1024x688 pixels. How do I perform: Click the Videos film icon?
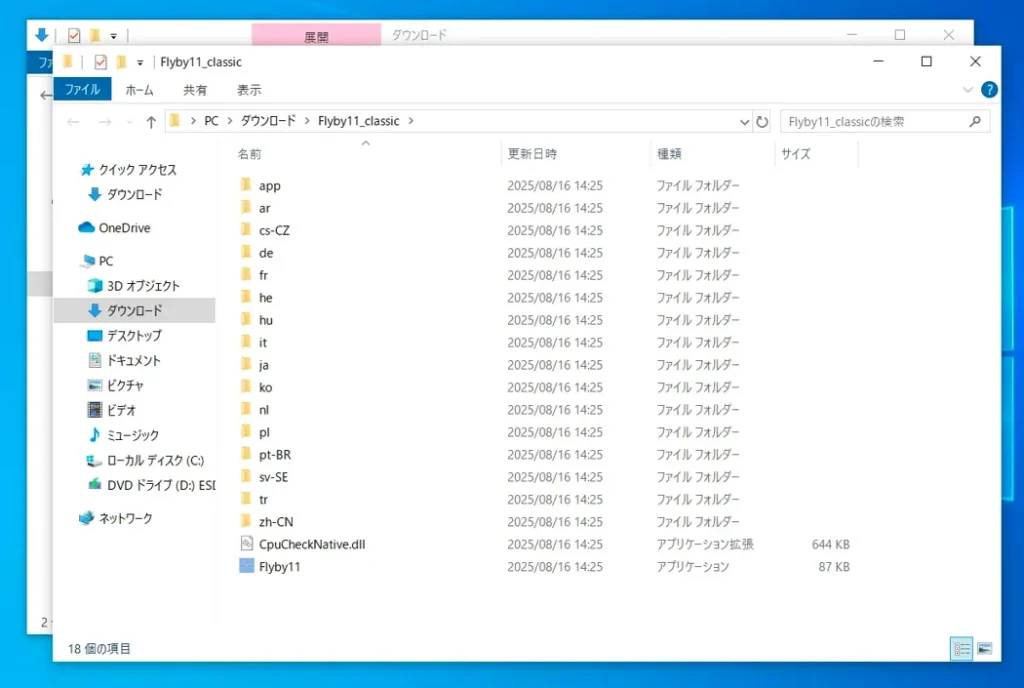pos(95,410)
